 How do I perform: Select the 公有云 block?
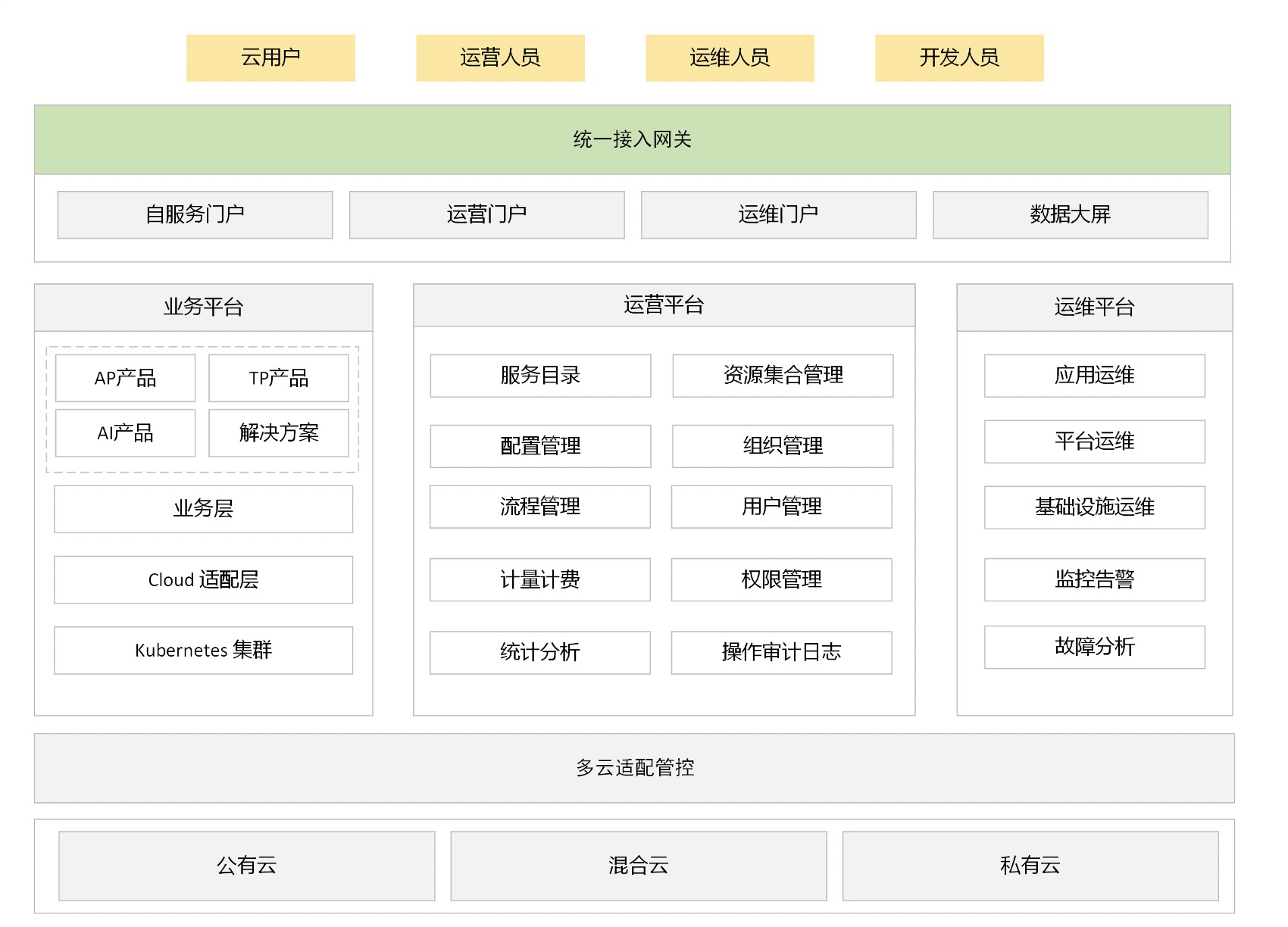(x=247, y=866)
